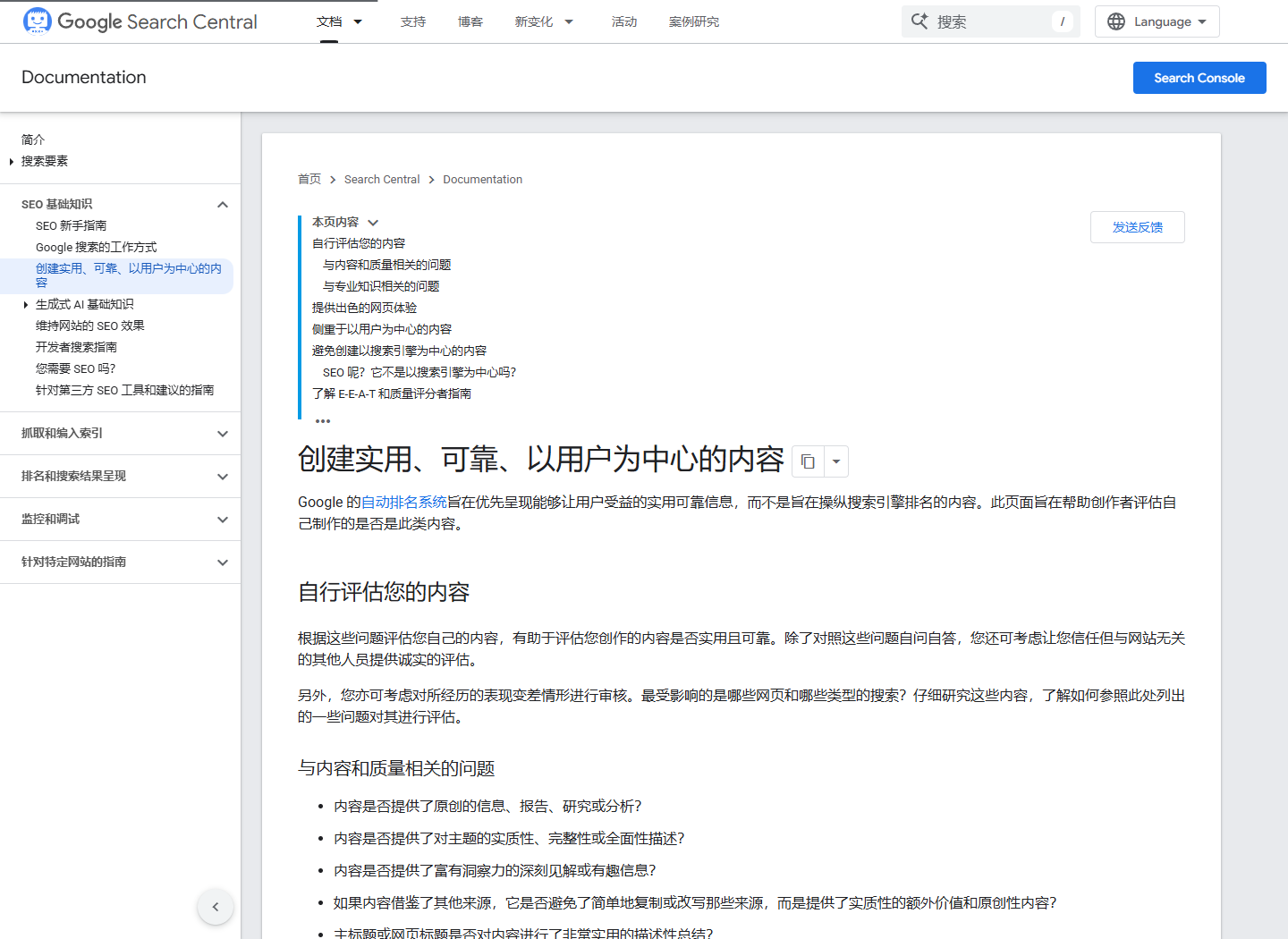Select the 文档 tab
This screenshot has height=939, width=1288.
tap(329, 21)
